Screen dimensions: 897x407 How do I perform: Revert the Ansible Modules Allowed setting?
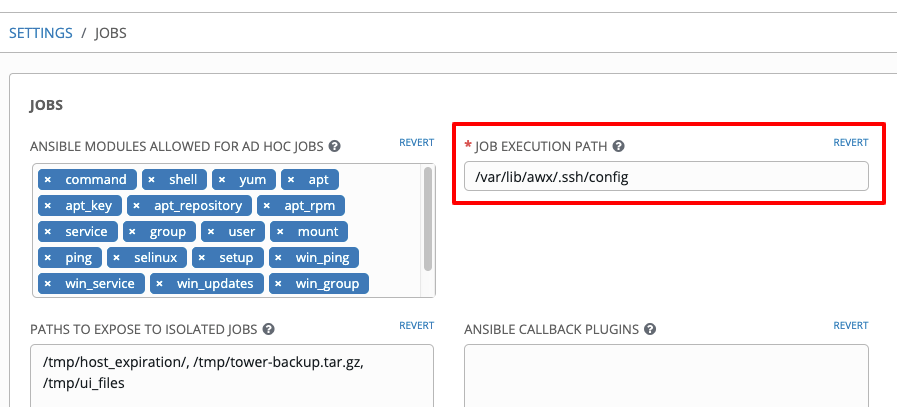(x=416, y=143)
